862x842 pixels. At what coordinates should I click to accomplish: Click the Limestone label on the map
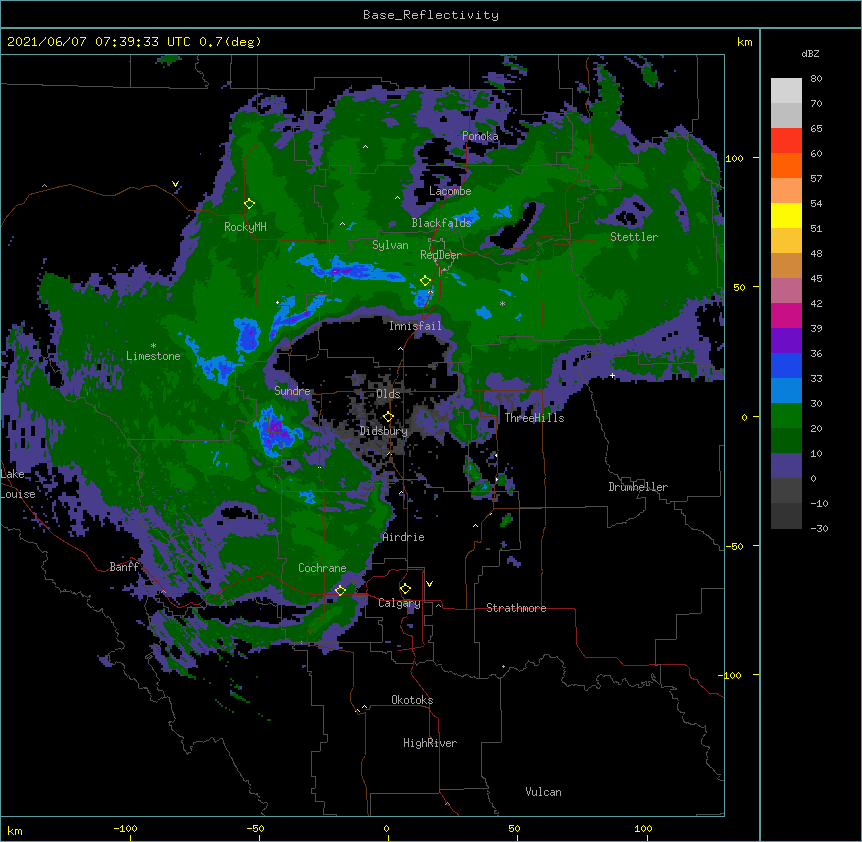point(153,356)
